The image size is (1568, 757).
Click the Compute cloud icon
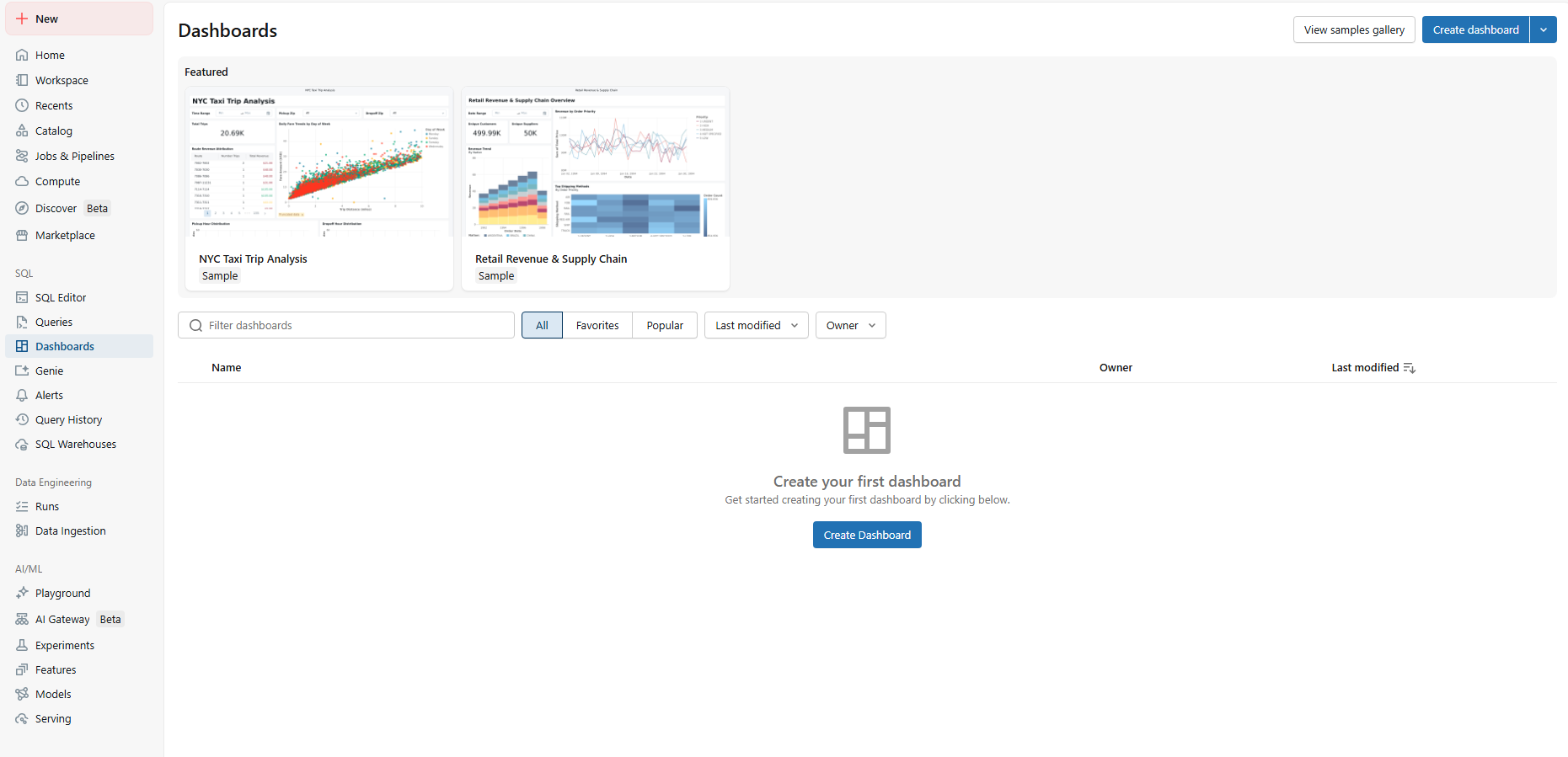tap(22, 181)
